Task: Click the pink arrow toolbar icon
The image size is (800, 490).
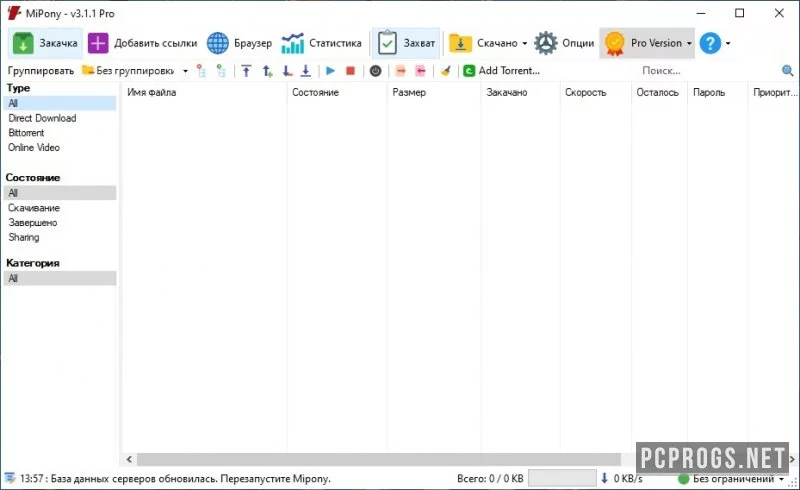Action: pos(420,71)
